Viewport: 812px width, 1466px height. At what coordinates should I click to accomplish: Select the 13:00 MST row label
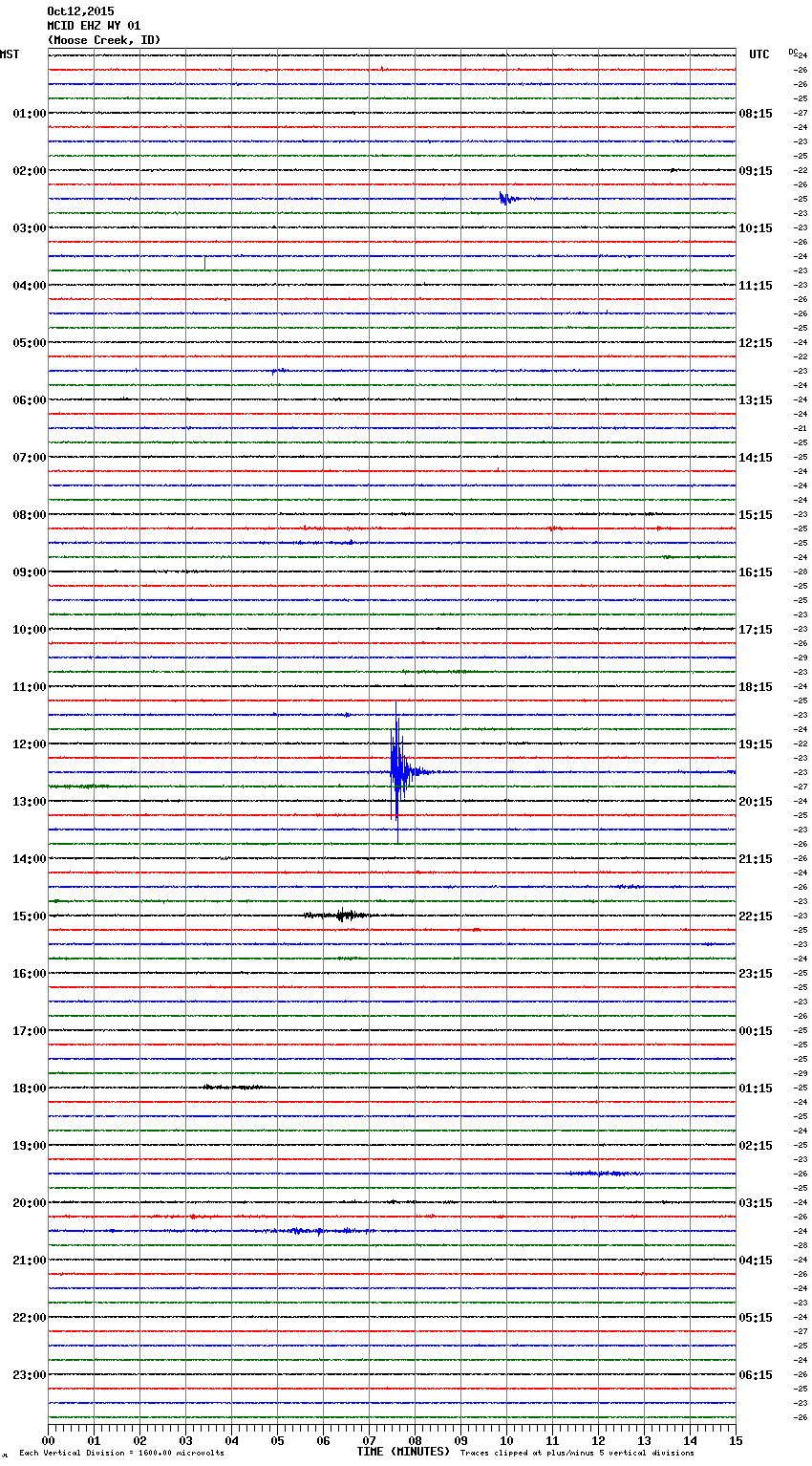click(x=29, y=801)
